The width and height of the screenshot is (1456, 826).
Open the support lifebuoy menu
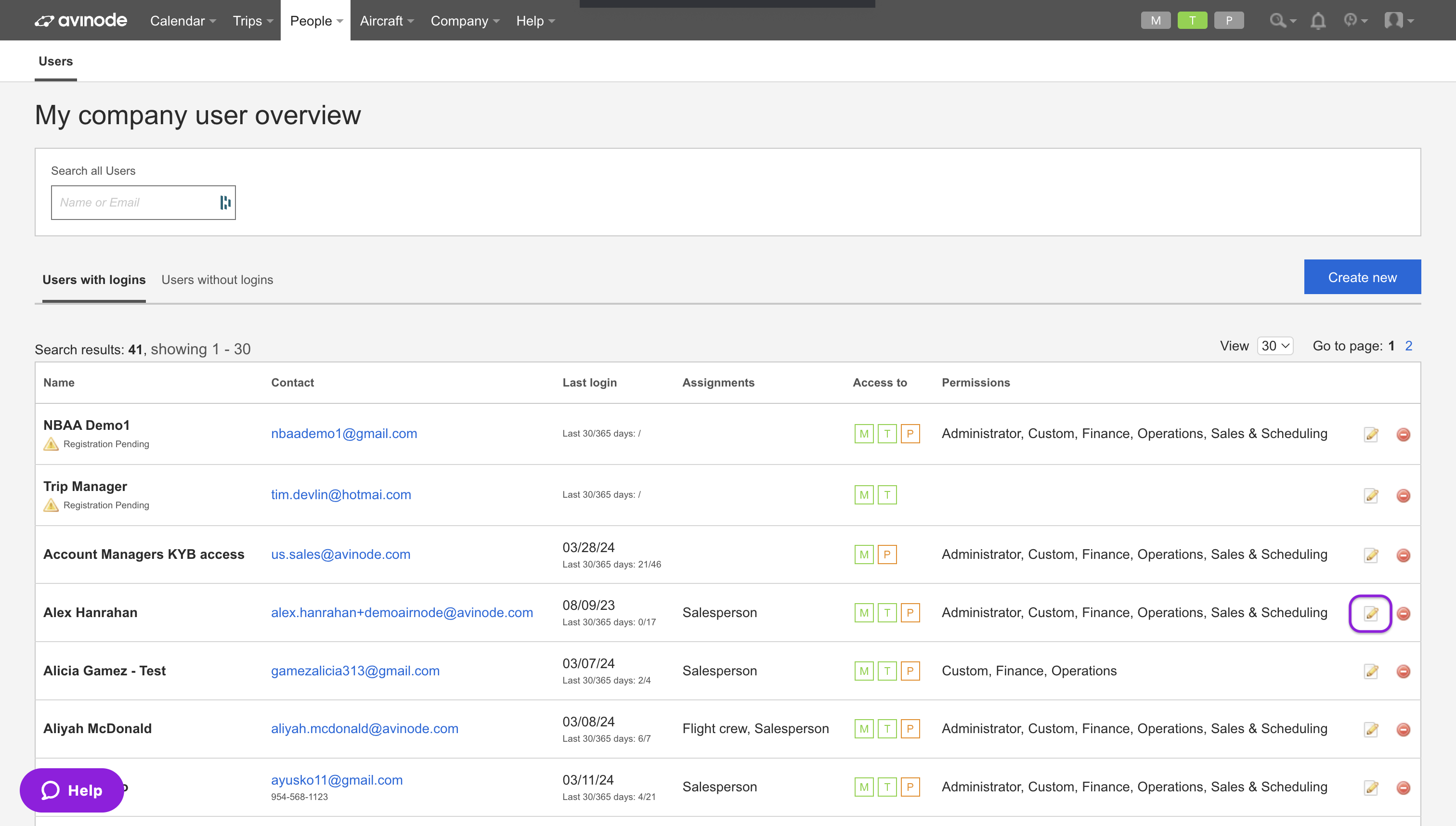click(x=1355, y=21)
